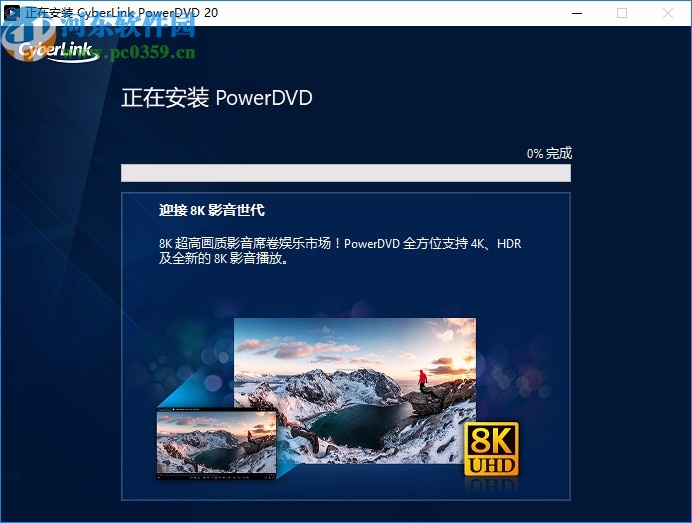Minimize the installer window
Screen dimensions: 692x523
pyautogui.click(x=576, y=13)
